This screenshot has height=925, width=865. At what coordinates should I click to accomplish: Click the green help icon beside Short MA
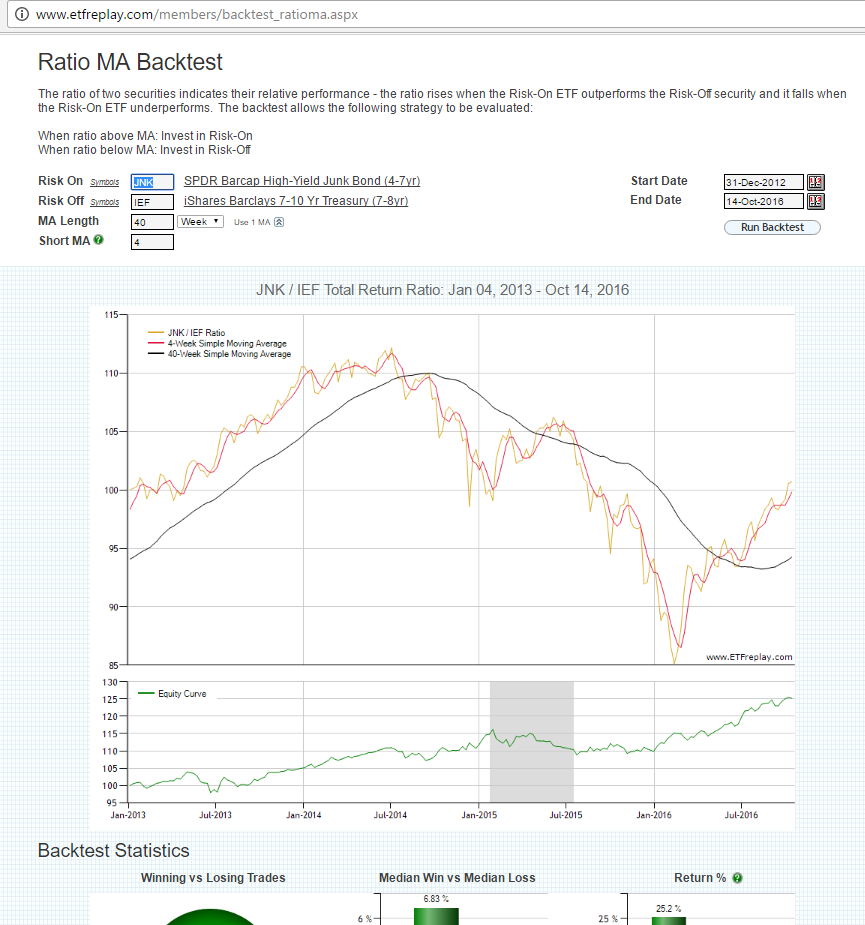99,240
